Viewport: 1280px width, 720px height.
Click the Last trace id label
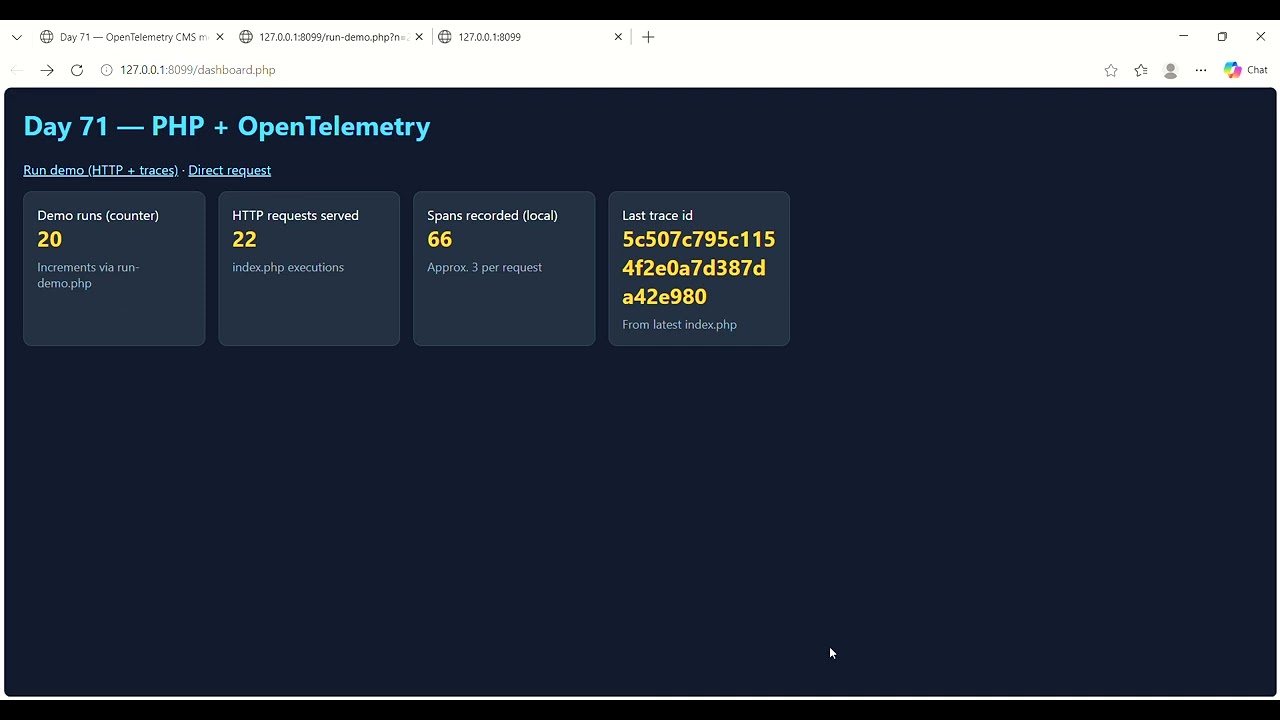click(x=657, y=215)
